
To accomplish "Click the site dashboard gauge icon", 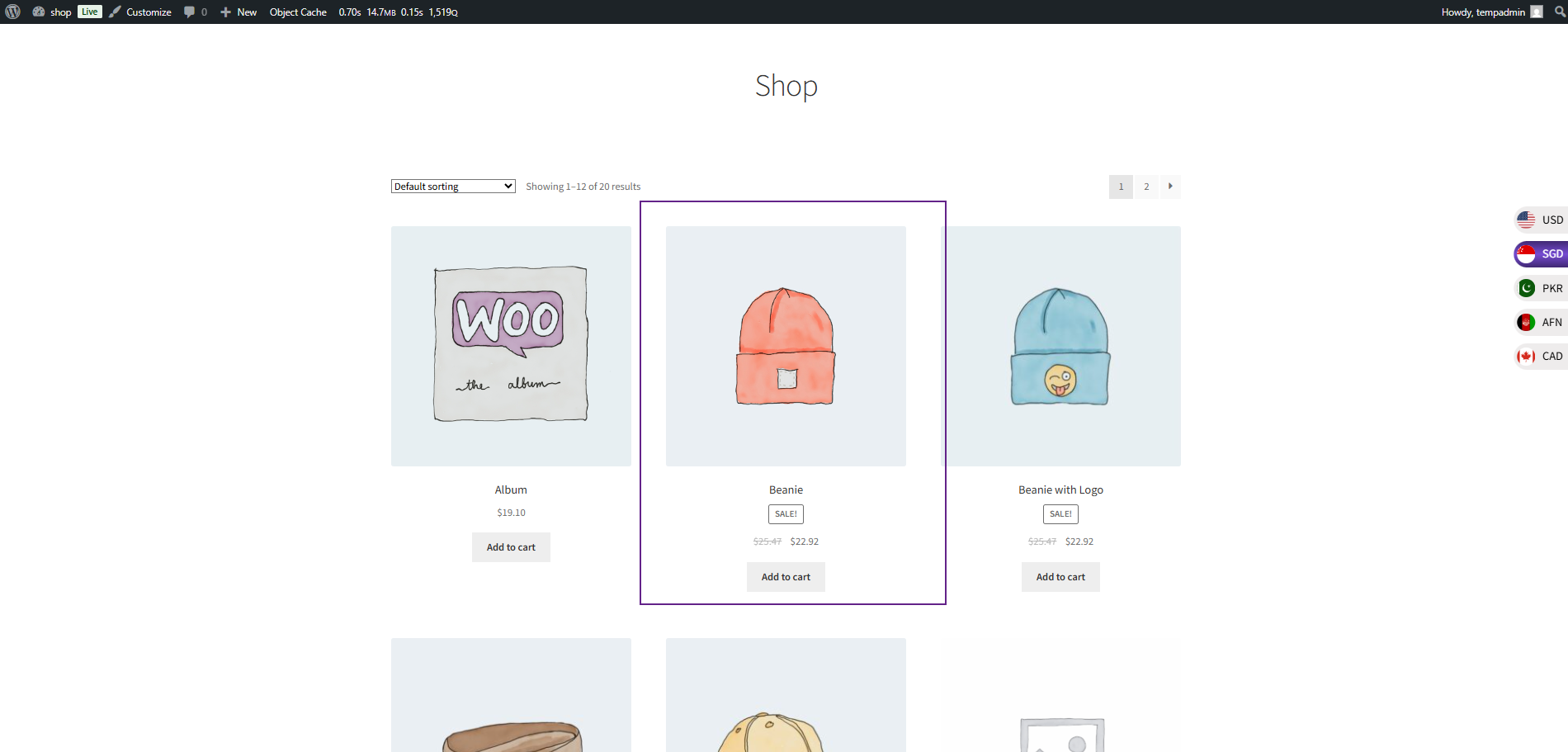I will pyautogui.click(x=38, y=12).
